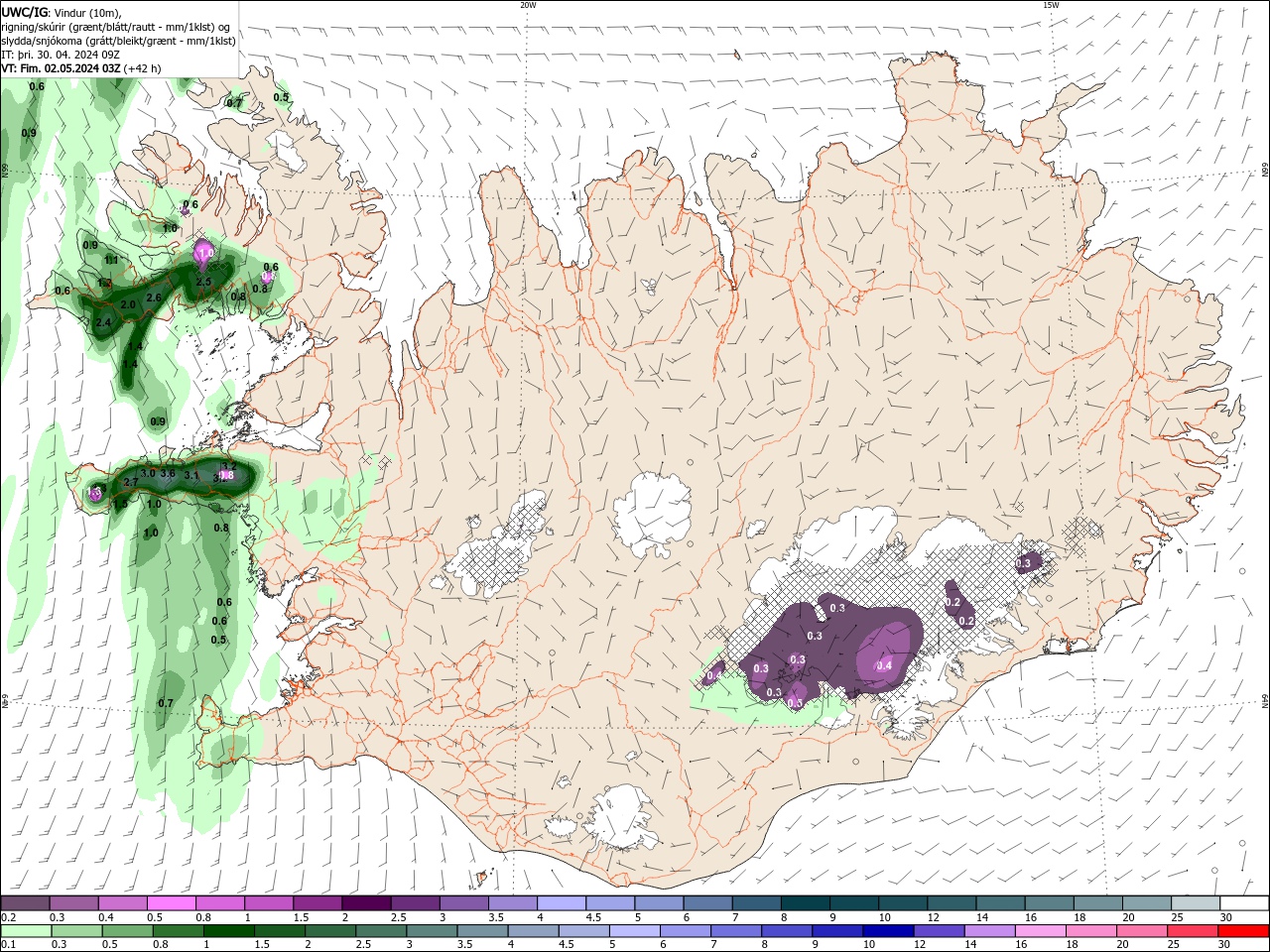Pick the white swatch labeled 30 in the upper legend row

click(x=1244, y=903)
